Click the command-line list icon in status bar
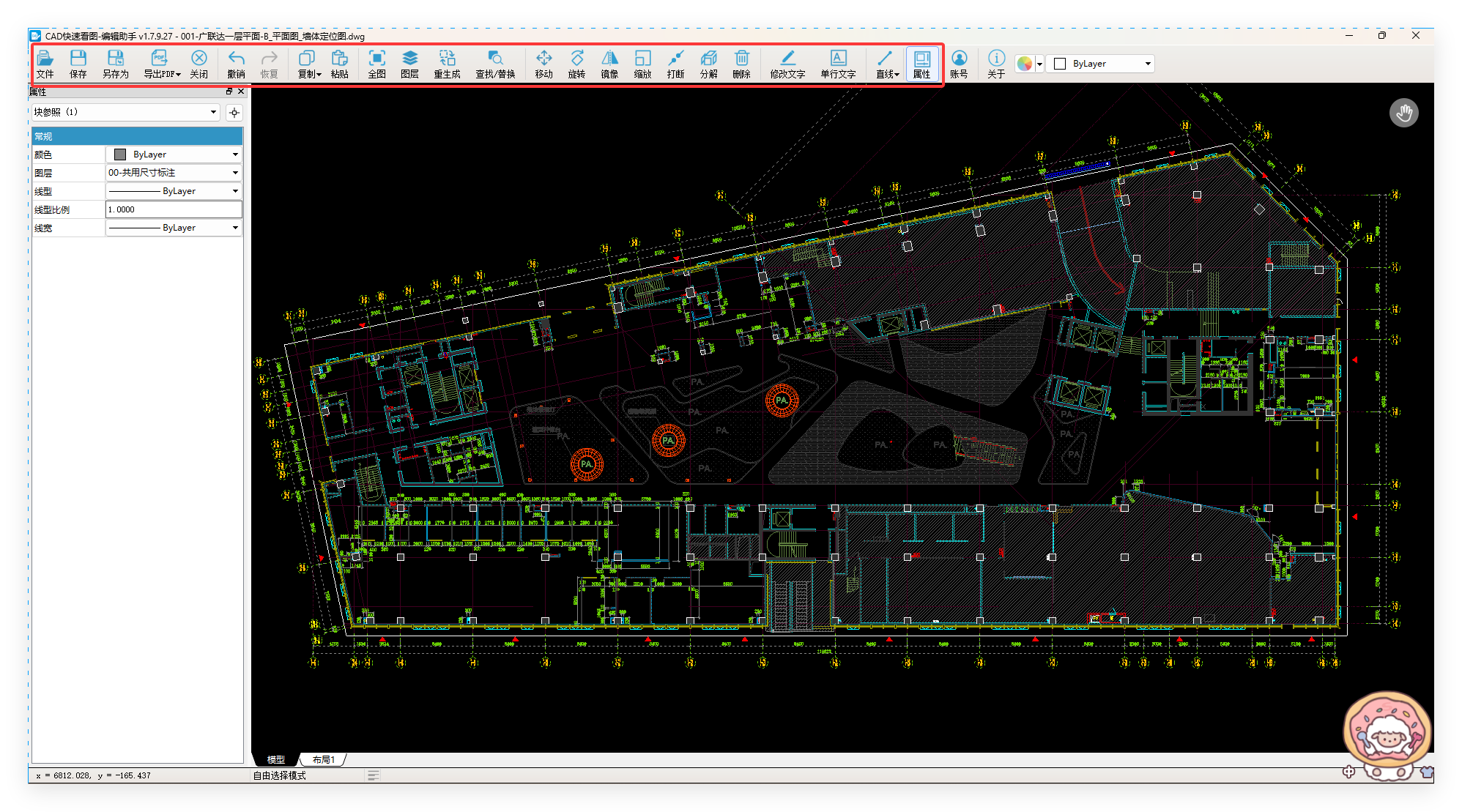This screenshot has height=812, width=1462. [374, 775]
